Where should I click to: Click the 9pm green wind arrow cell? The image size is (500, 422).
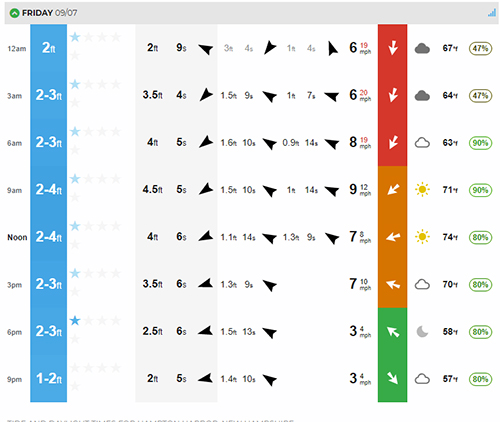click(393, 378)
